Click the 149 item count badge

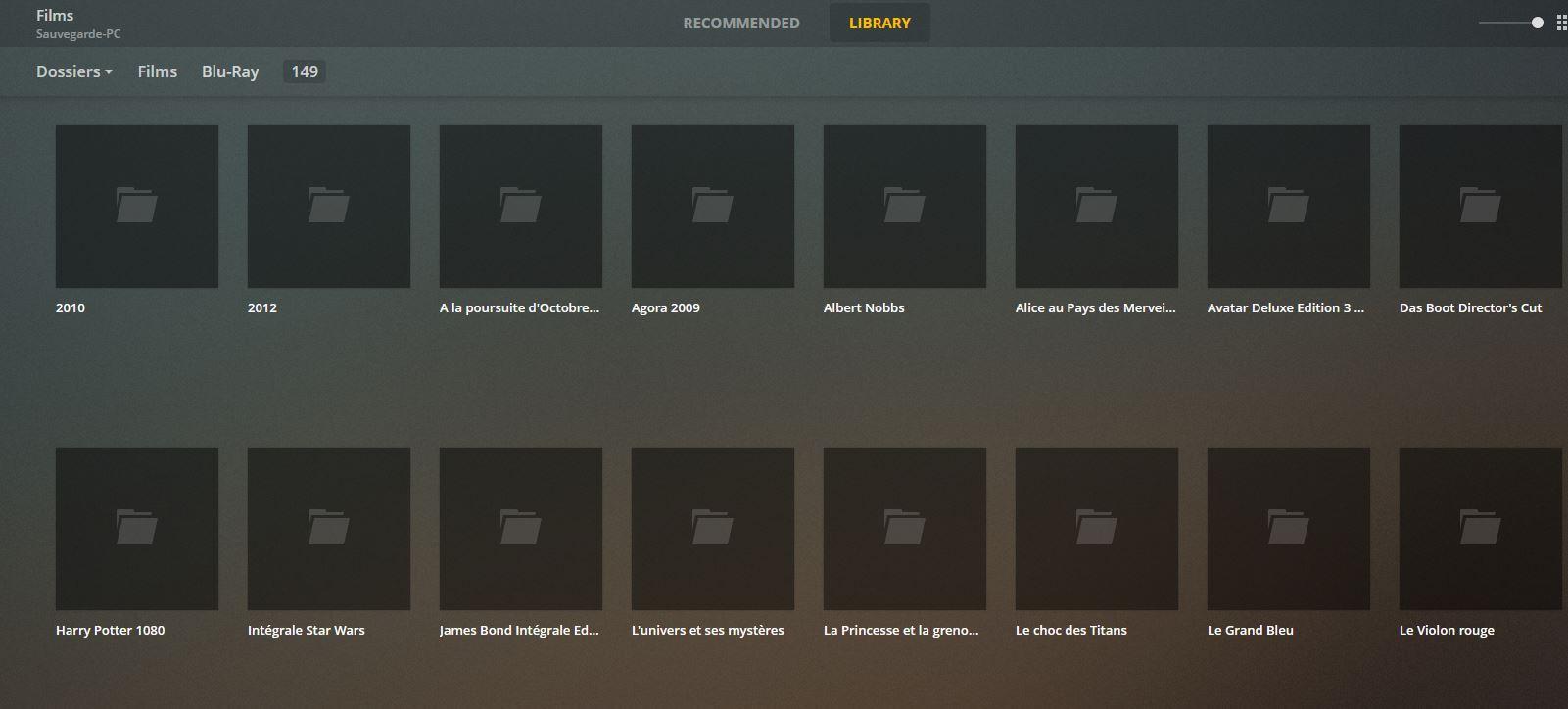305,71
